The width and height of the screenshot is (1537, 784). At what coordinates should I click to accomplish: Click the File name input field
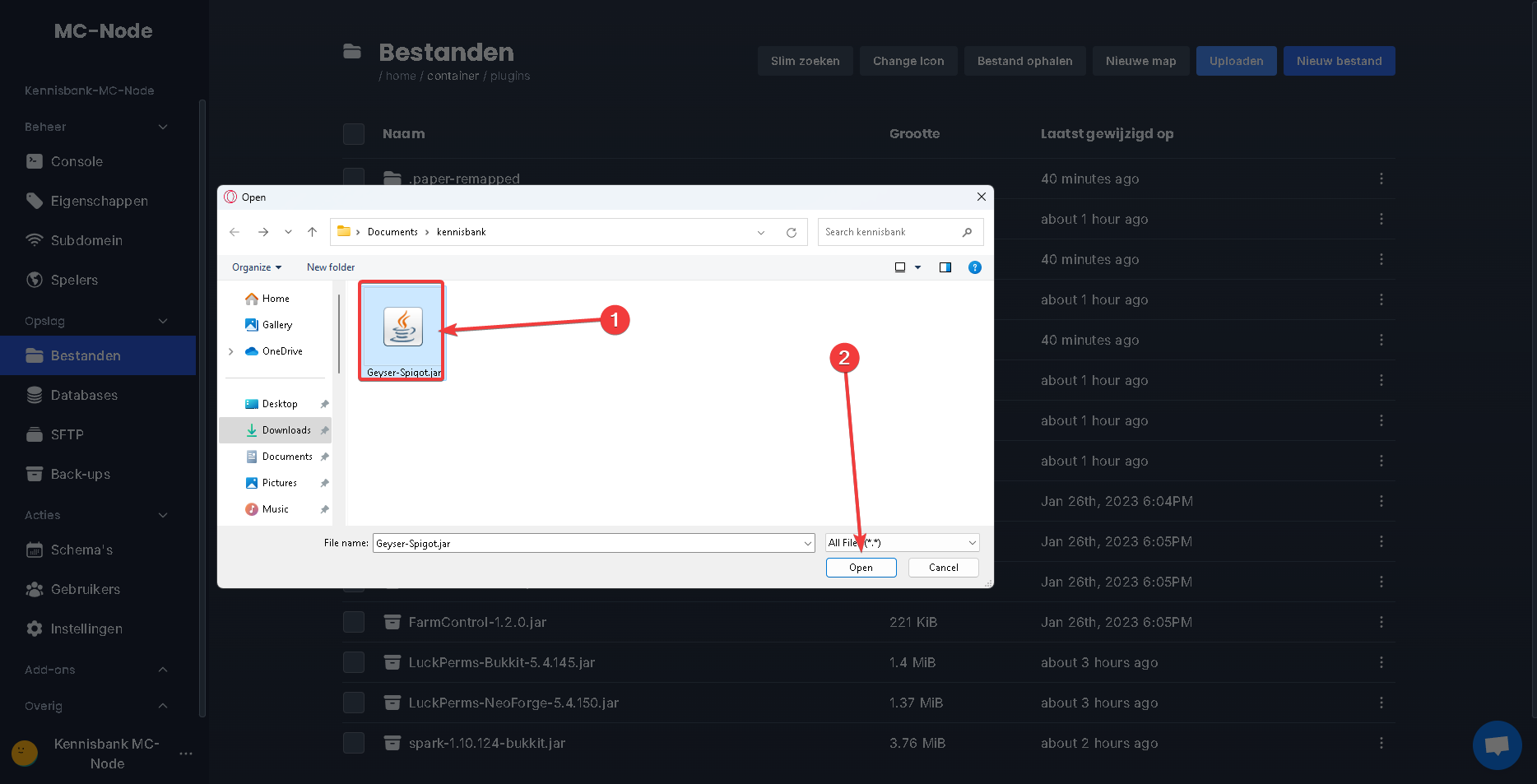click(587, 543)
